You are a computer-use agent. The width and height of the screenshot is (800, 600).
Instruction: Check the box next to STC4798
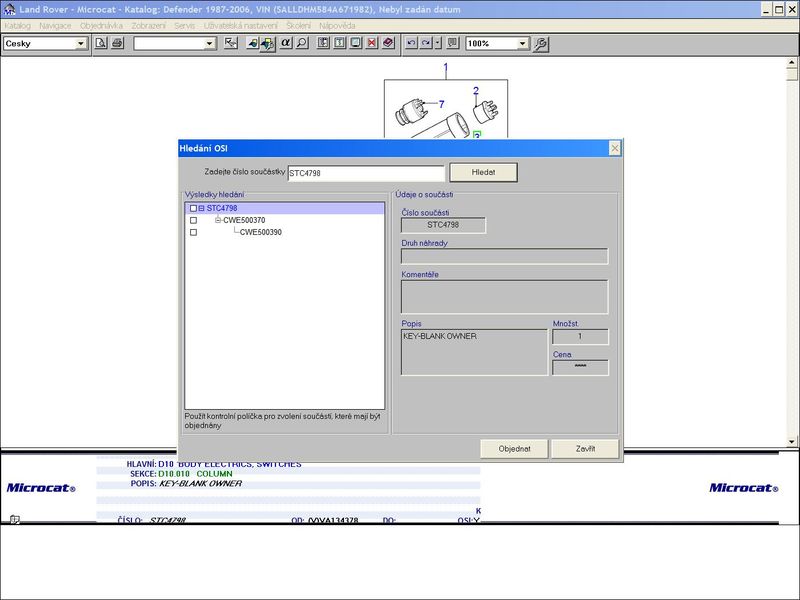point(193,208)
